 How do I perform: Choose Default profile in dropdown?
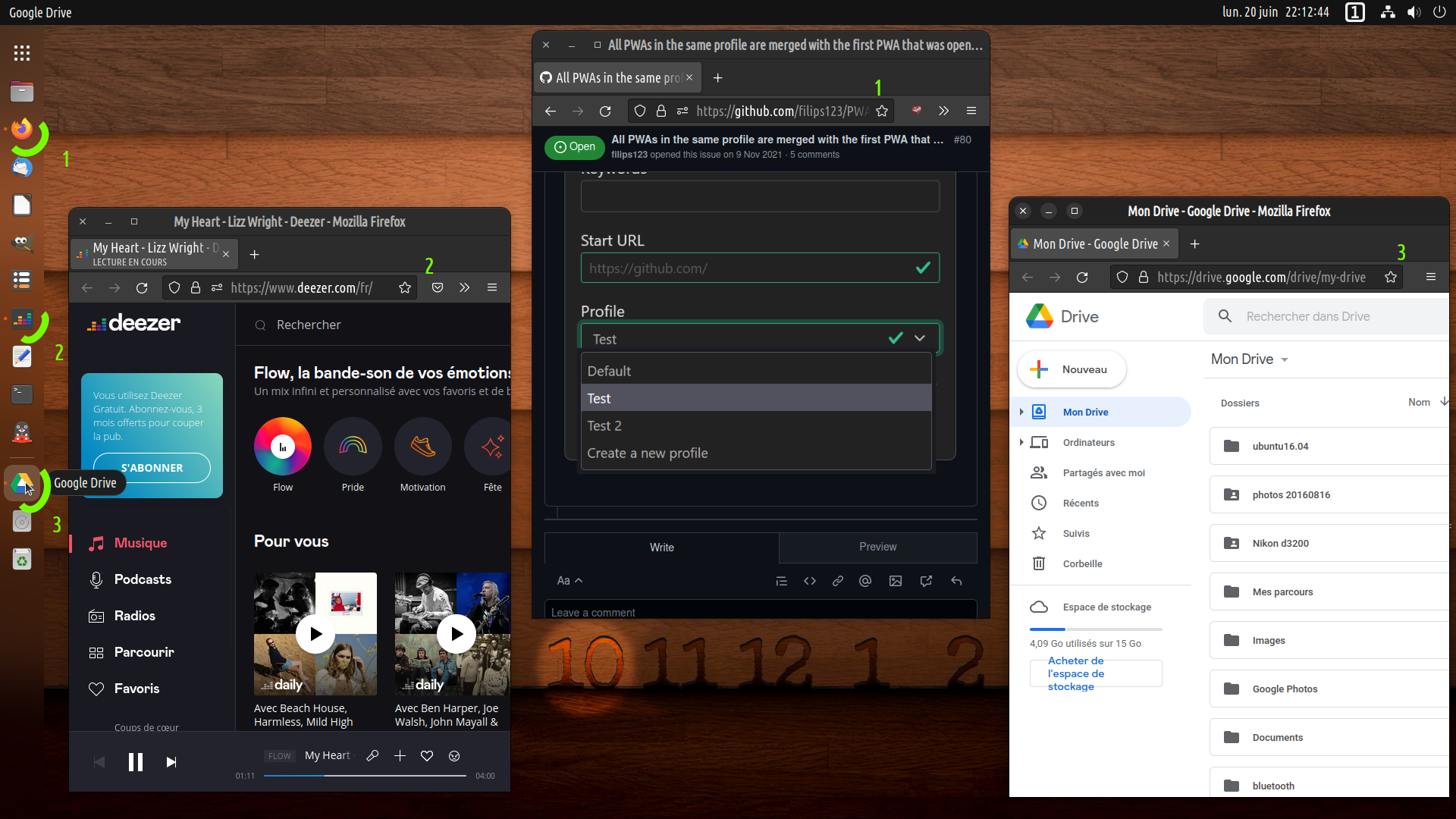pos(756,371)
